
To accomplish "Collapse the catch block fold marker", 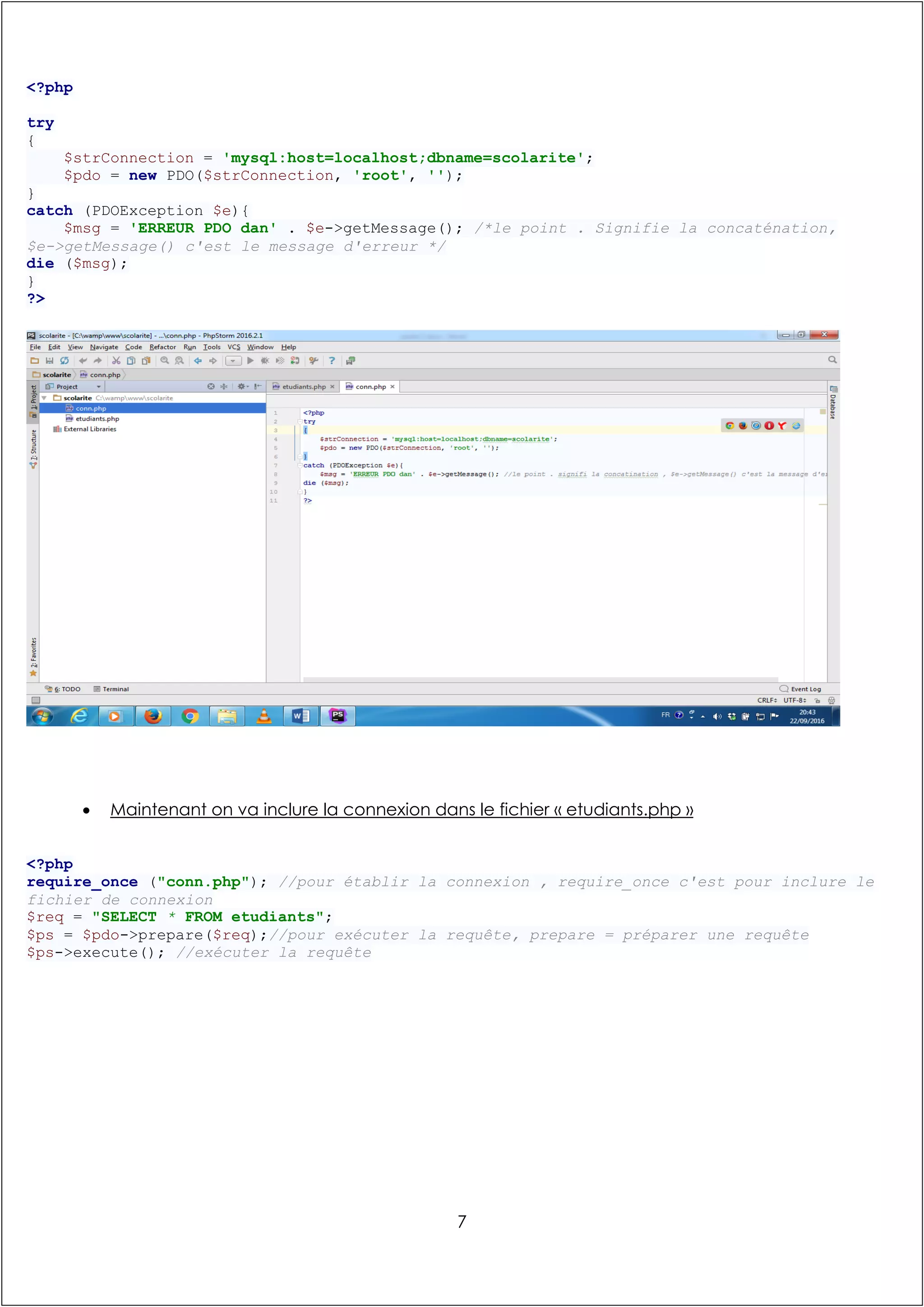I will 300,466.
